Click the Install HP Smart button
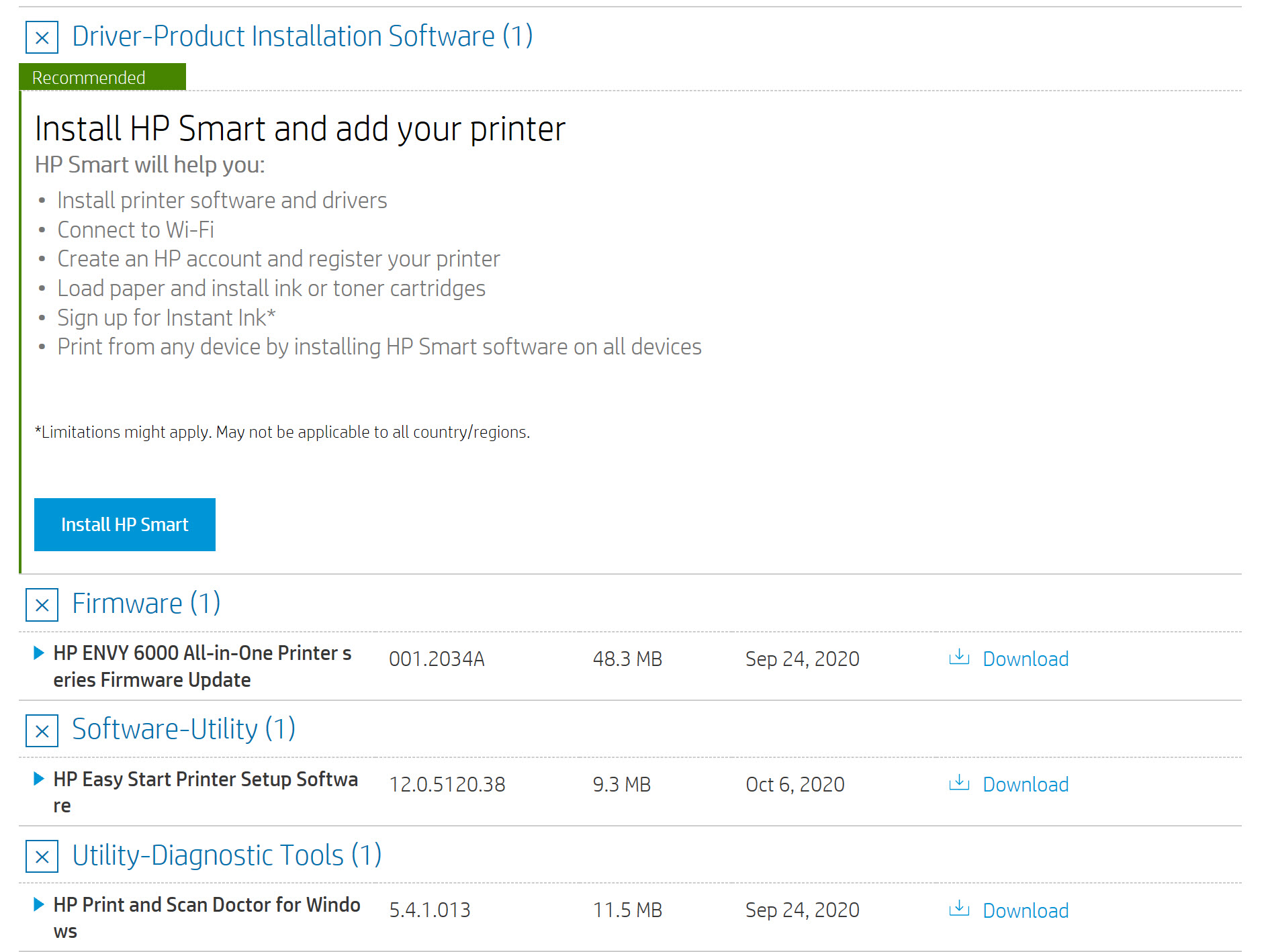Viewport: 1268px width, 952px height. [124, 524]
